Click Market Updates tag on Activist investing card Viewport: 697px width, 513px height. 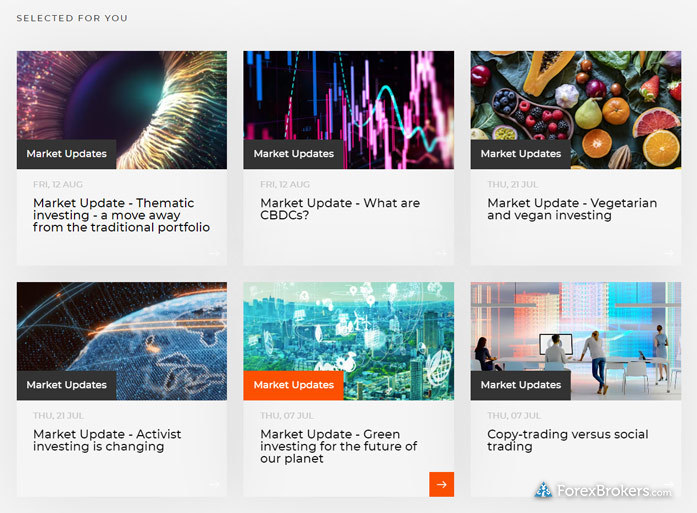pyautogui.click(x=67, y=385)
